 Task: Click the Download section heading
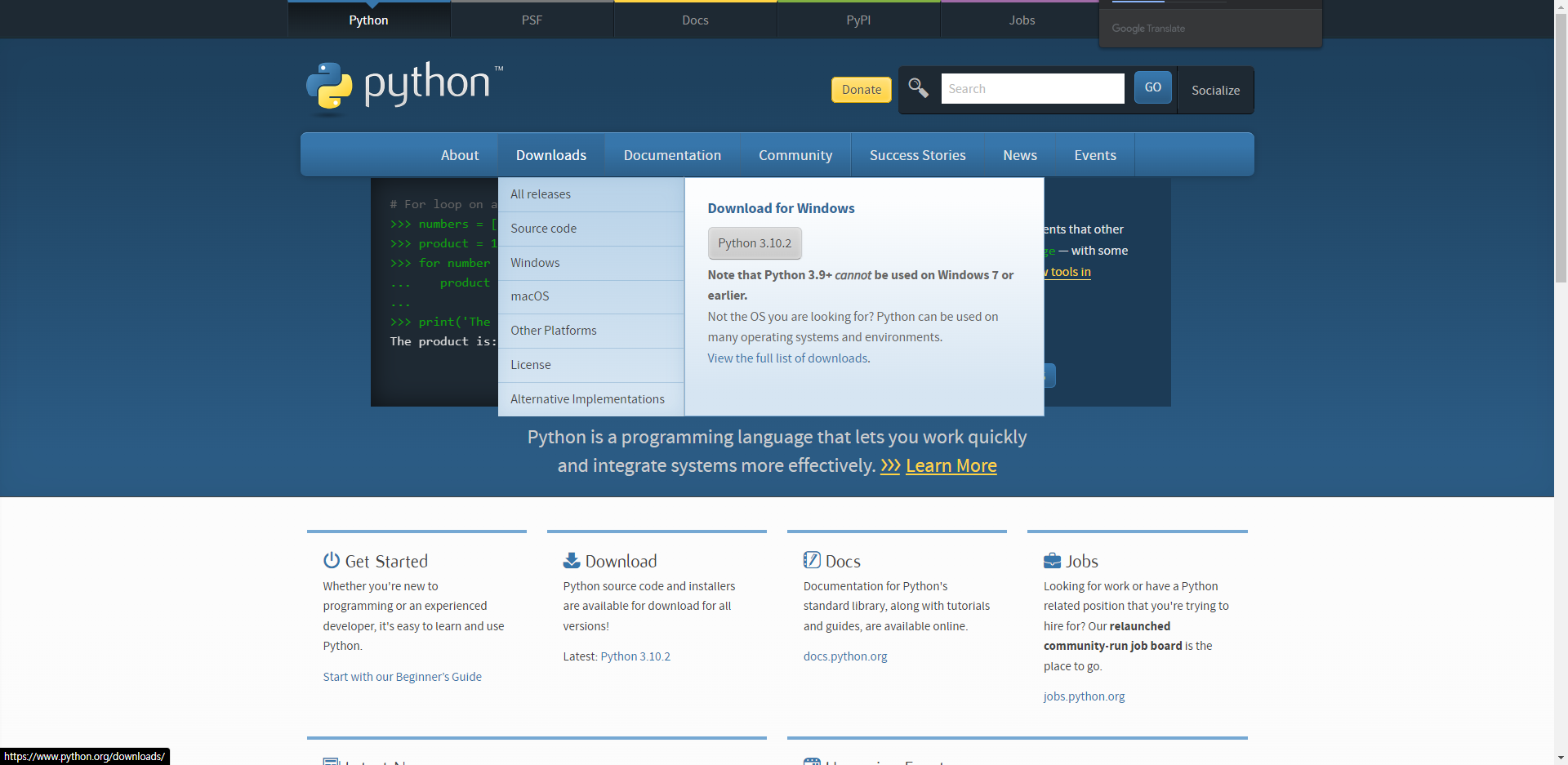(621, 562)
